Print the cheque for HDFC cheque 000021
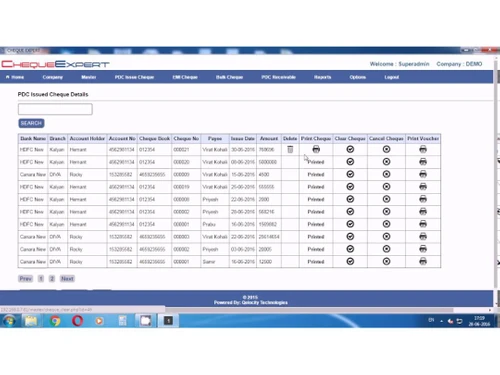Image resolution: width=500 pixels, height=375 pixels. [x=316, y=149]
